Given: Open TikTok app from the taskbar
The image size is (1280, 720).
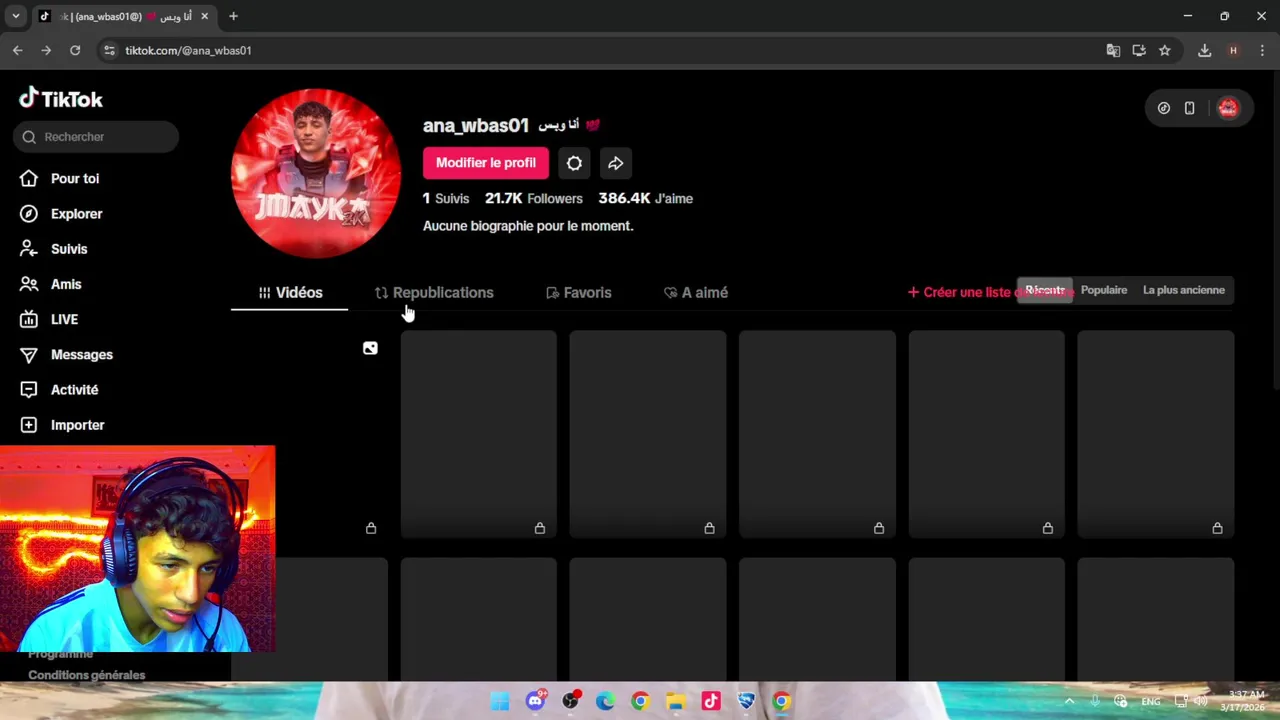Looking at the screenshot, I should click(x=711, y=701).
